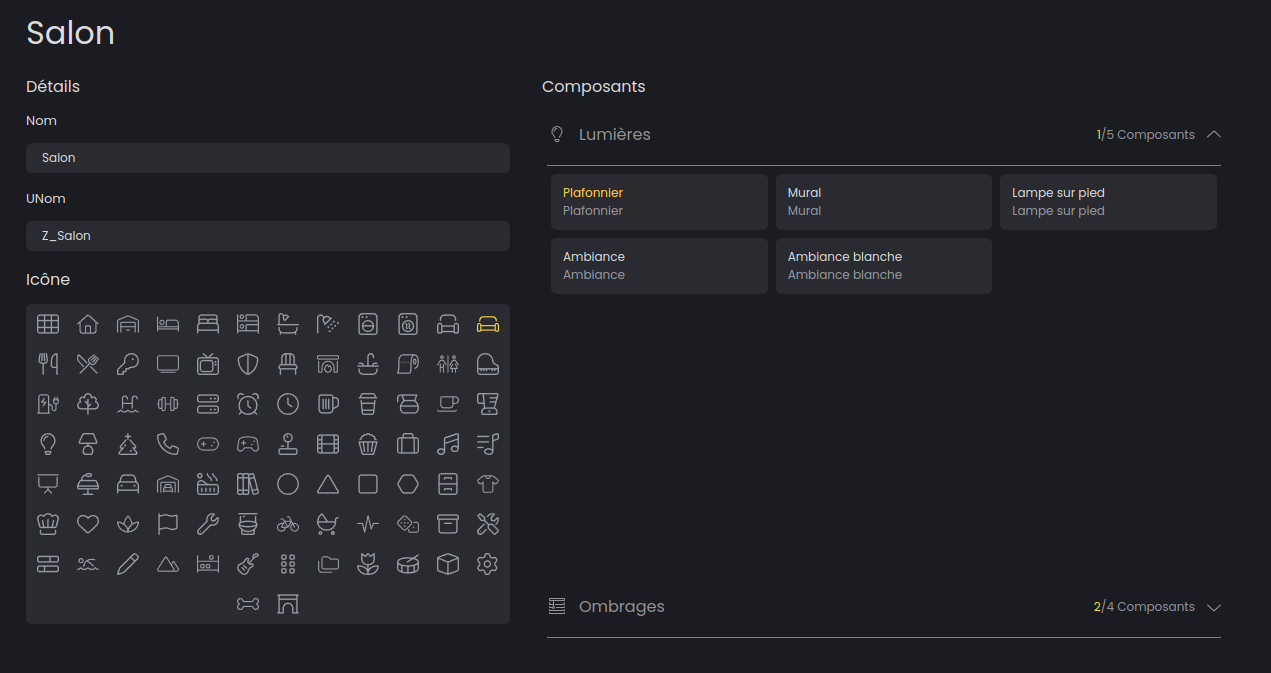
Task: Click the Nom field containing Salon
Action: pyautogui.click(x=268, y=158)
